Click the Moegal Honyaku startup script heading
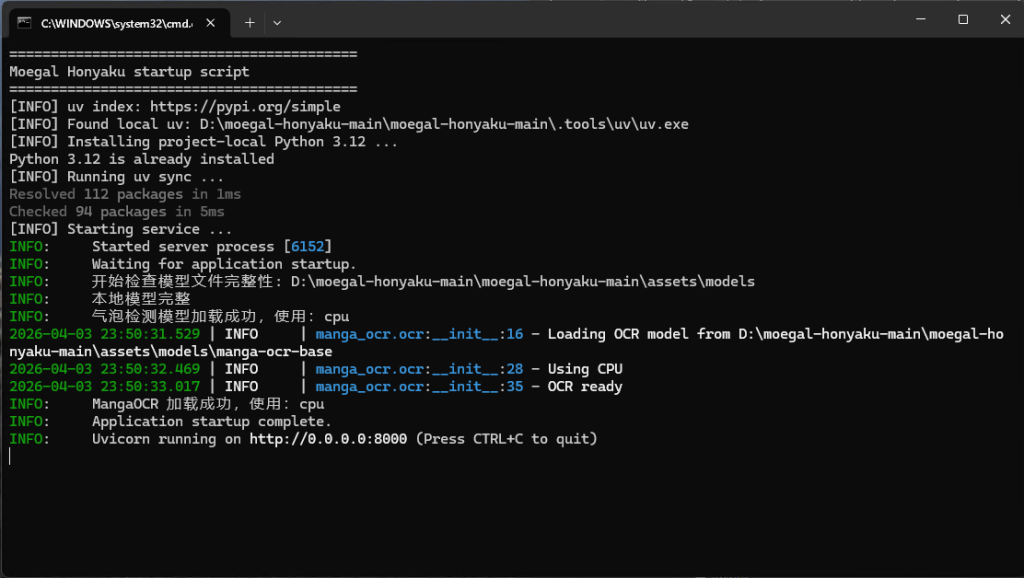This screenshot has width=1024, height=578. tap(129, 71)
